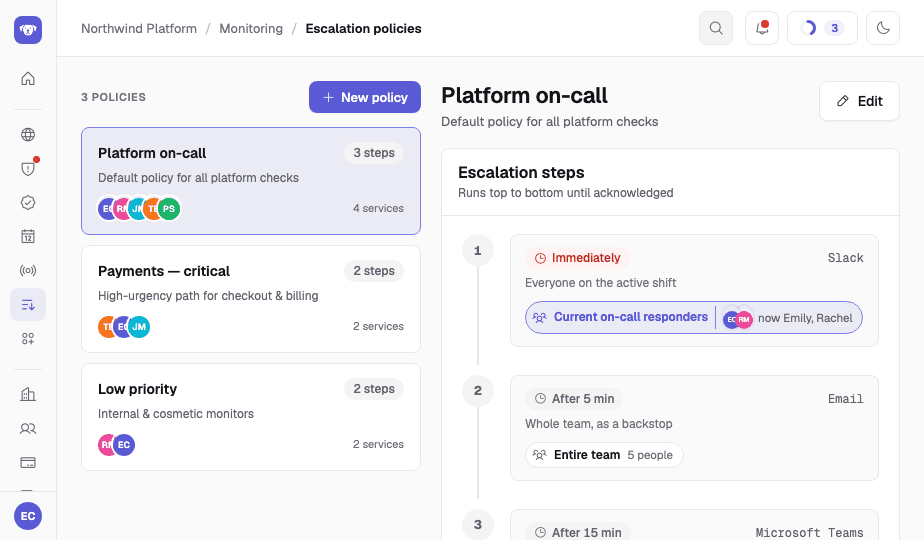Click step number 3 marker

(478, 524)
